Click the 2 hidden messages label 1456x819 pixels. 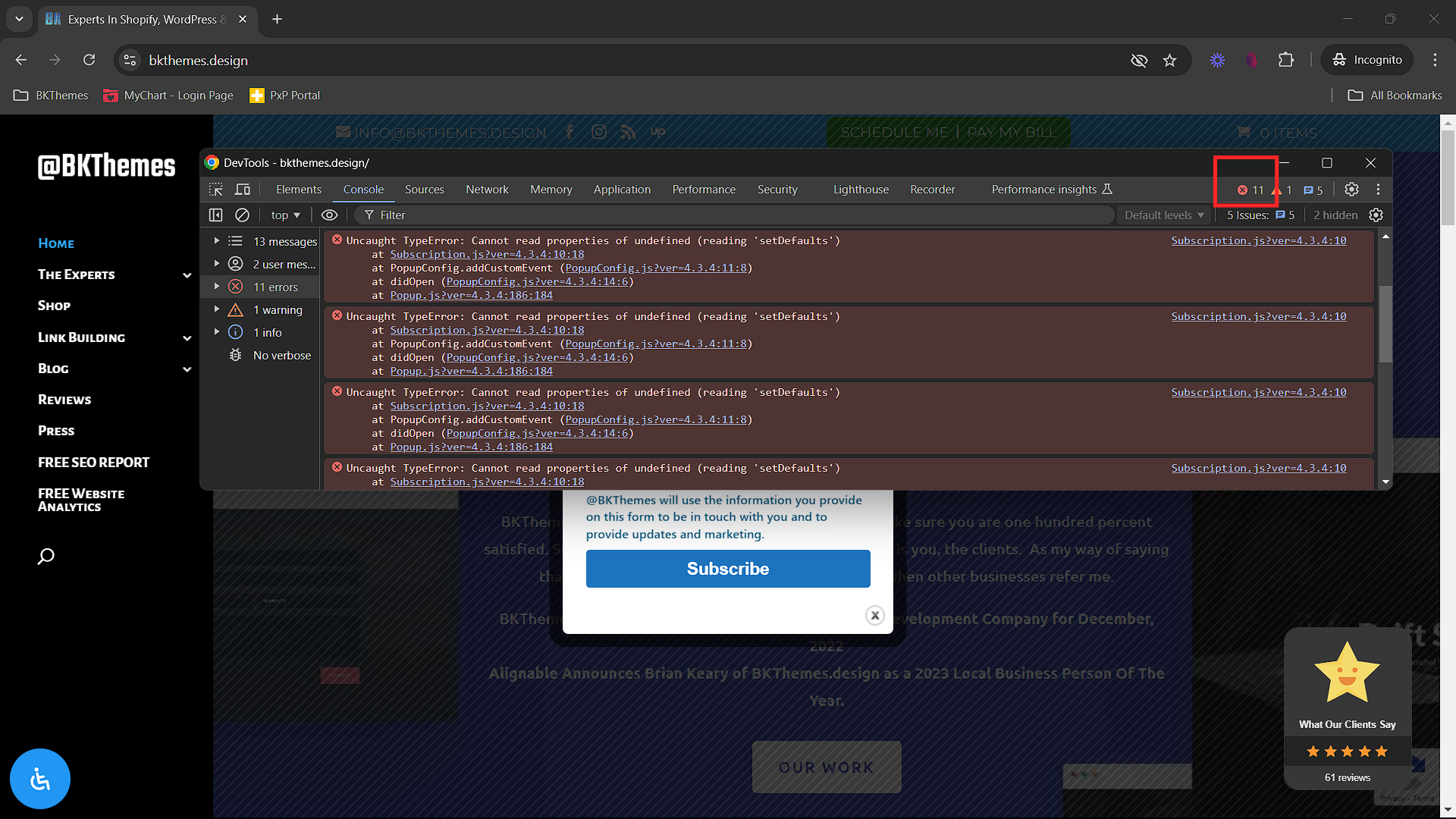1335,215
